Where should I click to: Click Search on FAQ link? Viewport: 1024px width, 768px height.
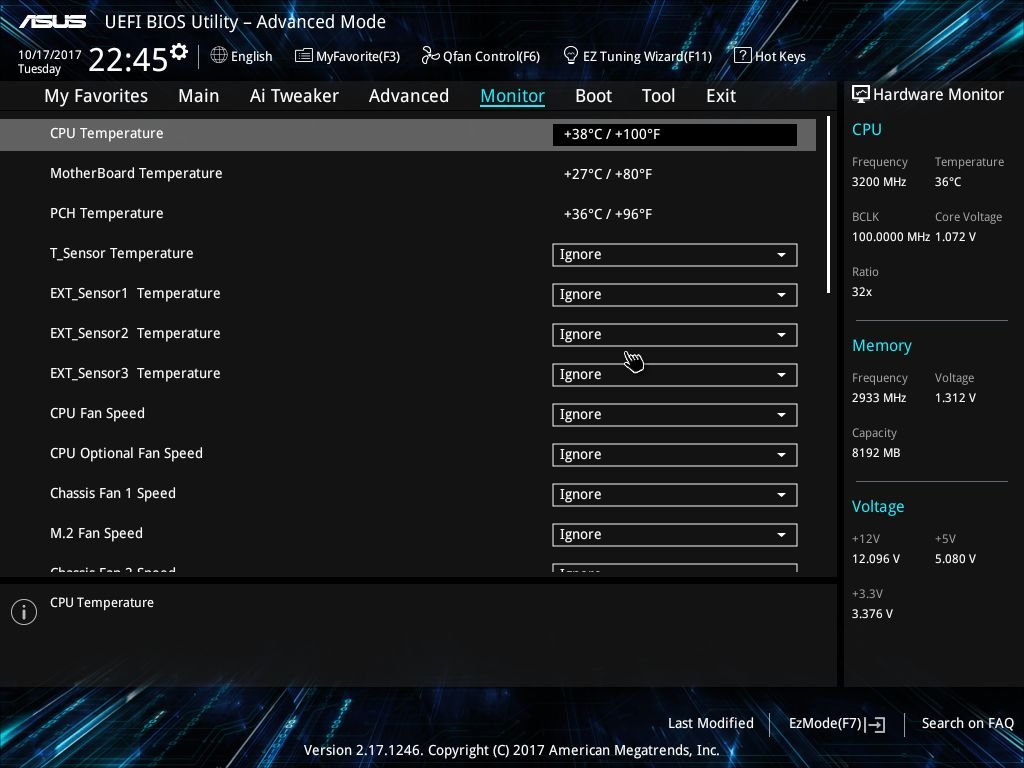pos(967,723)
